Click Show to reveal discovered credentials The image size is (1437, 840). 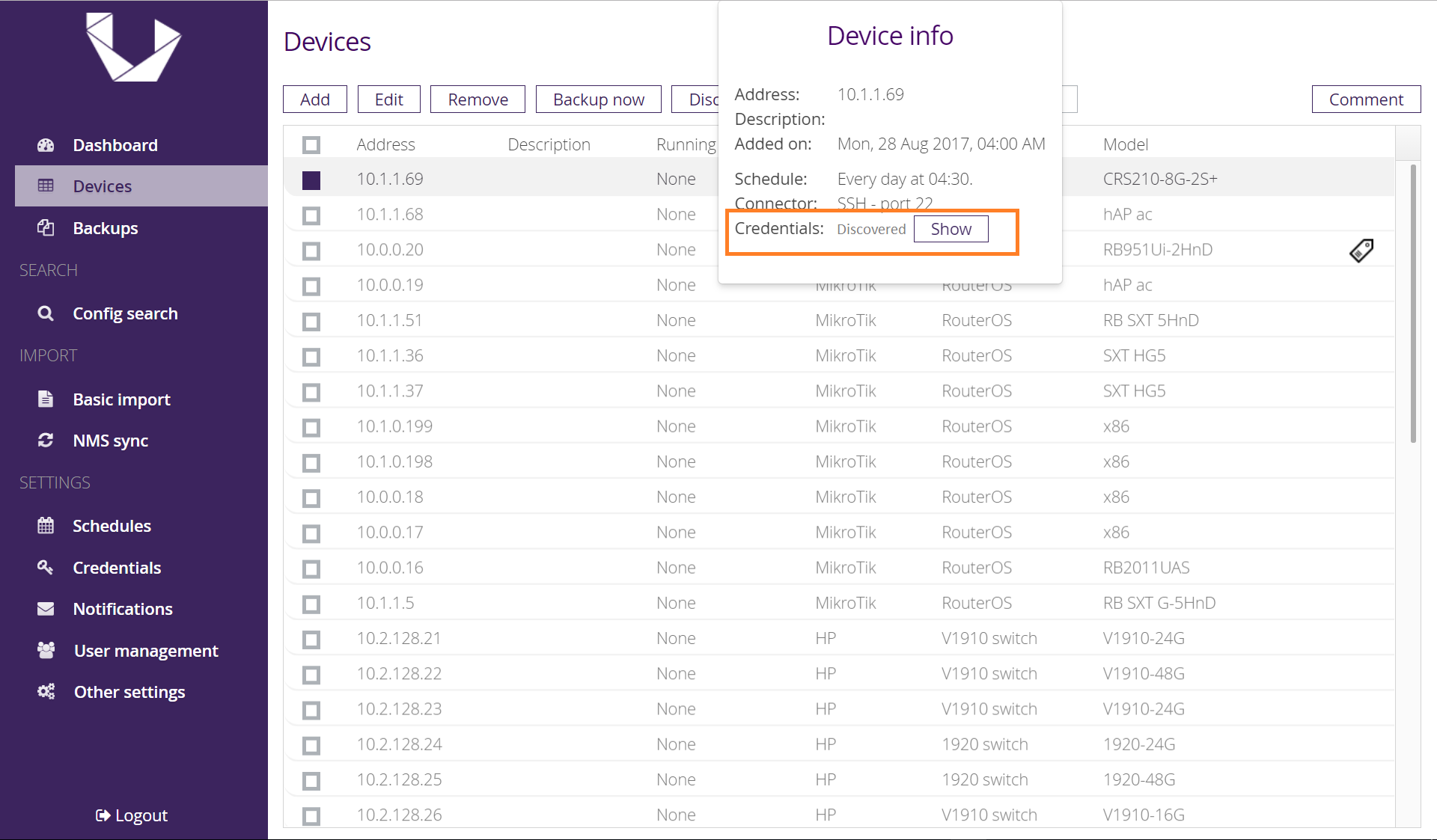point(951,229)
